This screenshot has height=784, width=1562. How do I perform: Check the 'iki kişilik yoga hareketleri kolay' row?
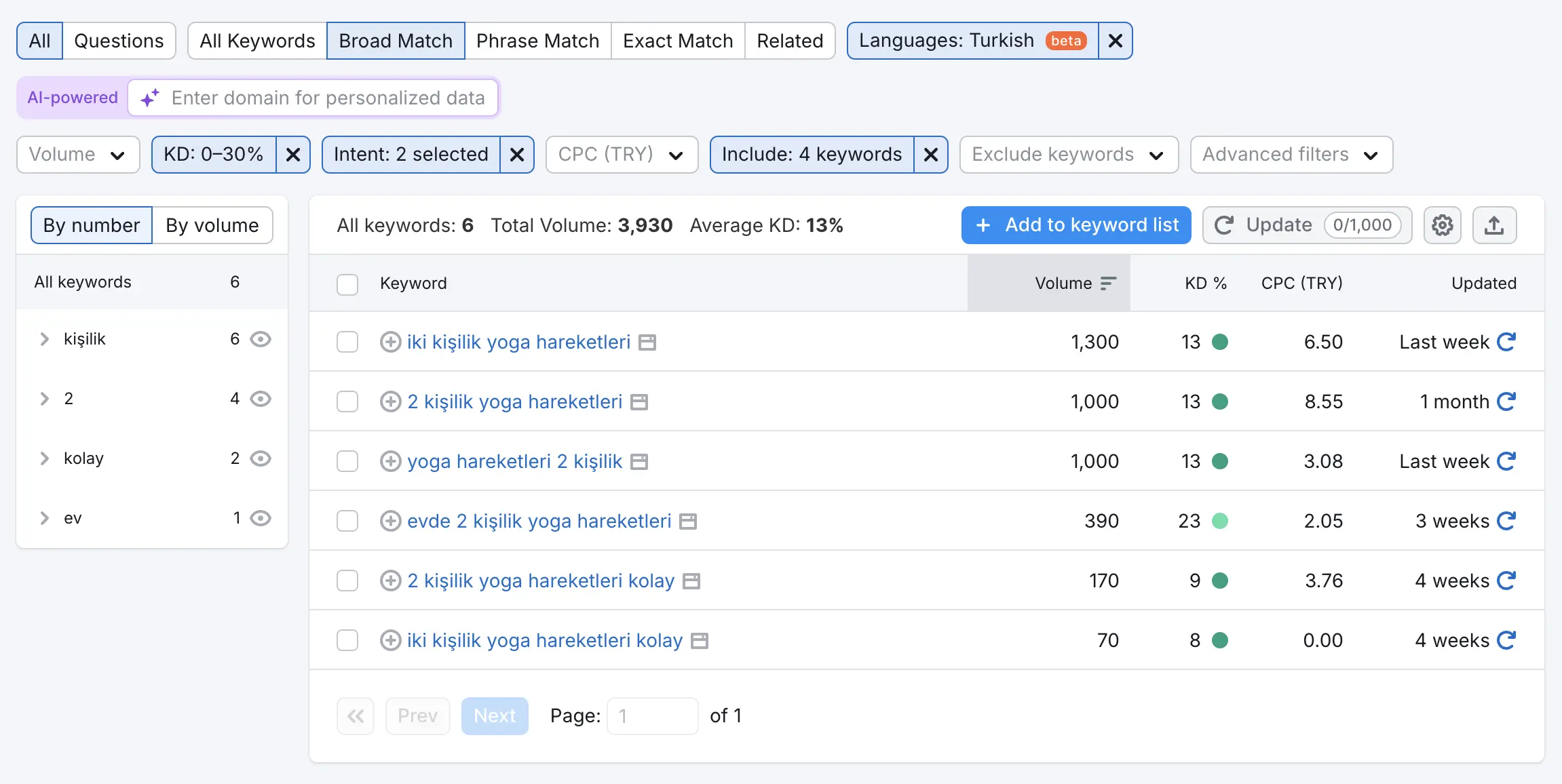pyautogui.click(x=347, y=640)
